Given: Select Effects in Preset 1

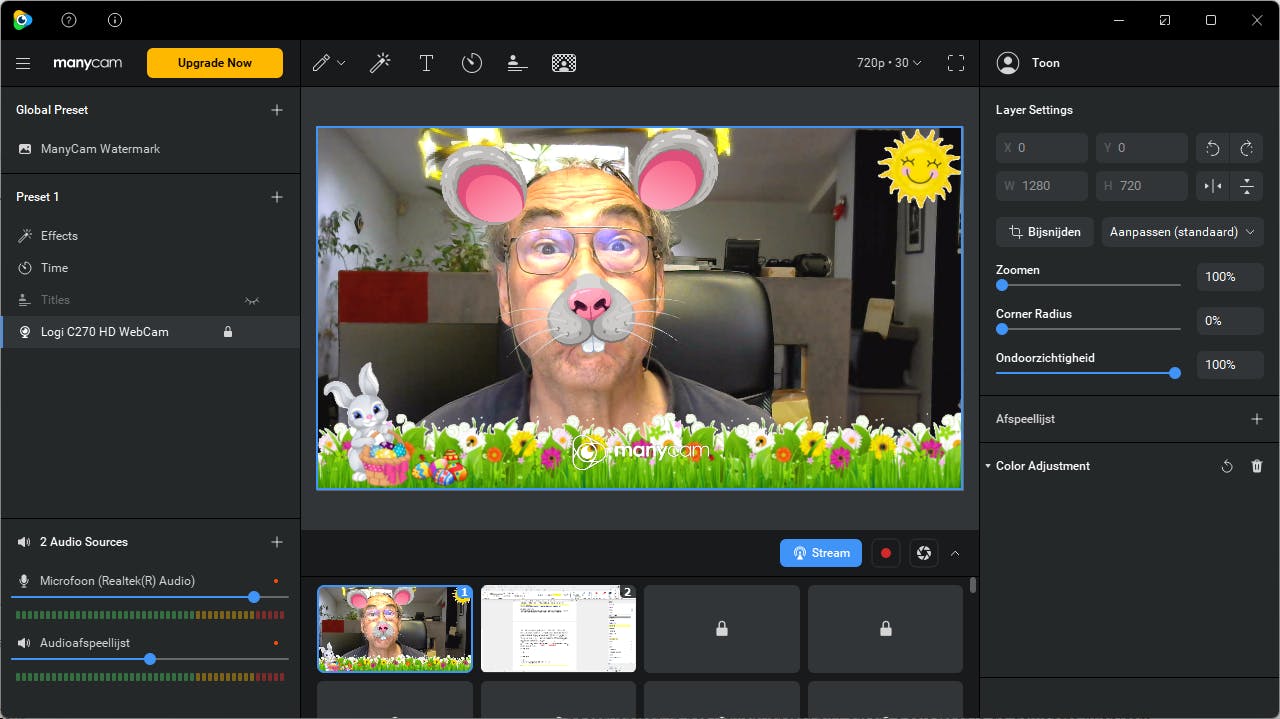Looking at the screenshot, I should pyautogui.click(x=59, y=236).
